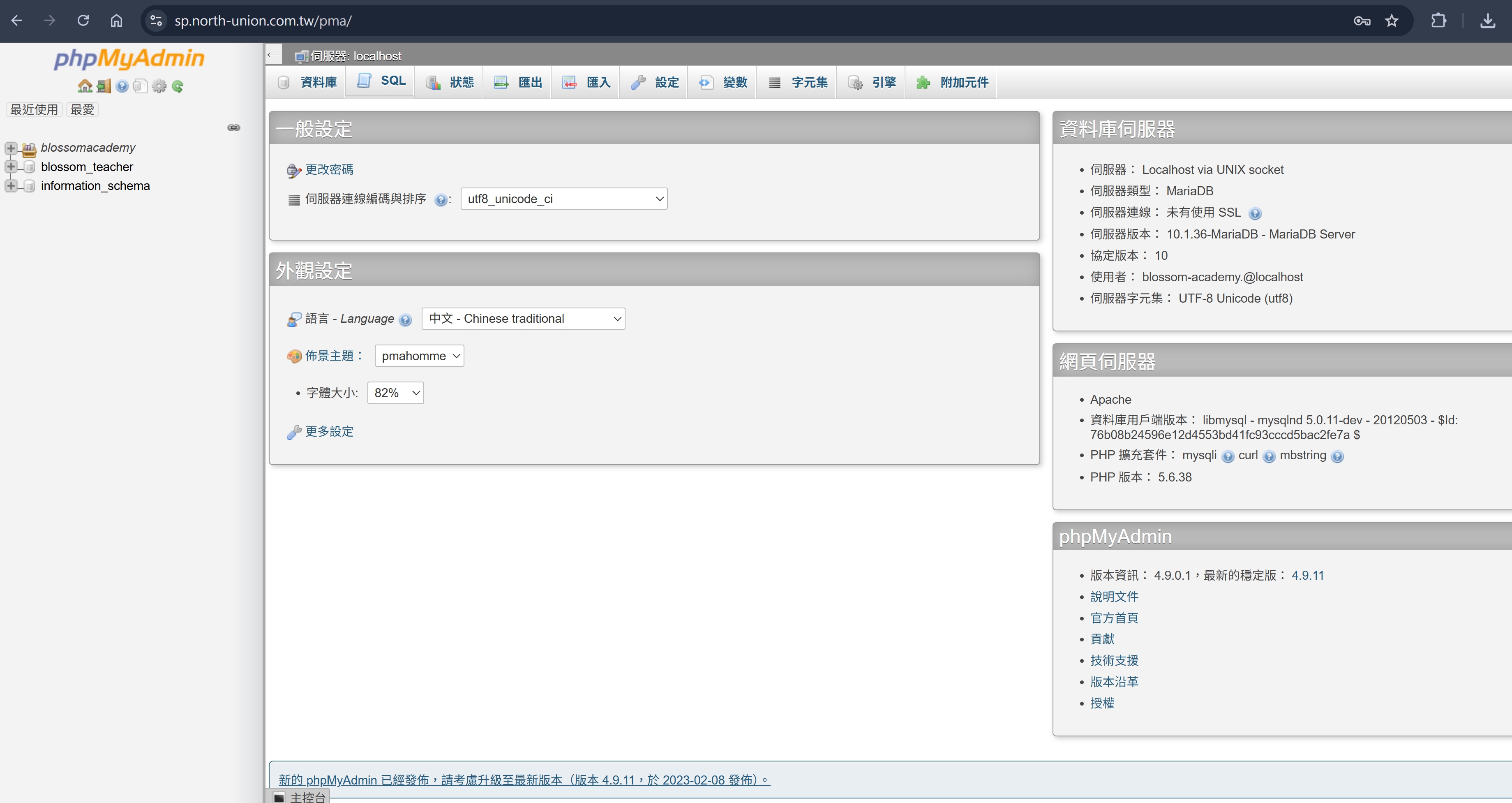This screenshot has height=803, width=1512.
Task: Open the 貢獻 link
Action: click(1102, 639)
